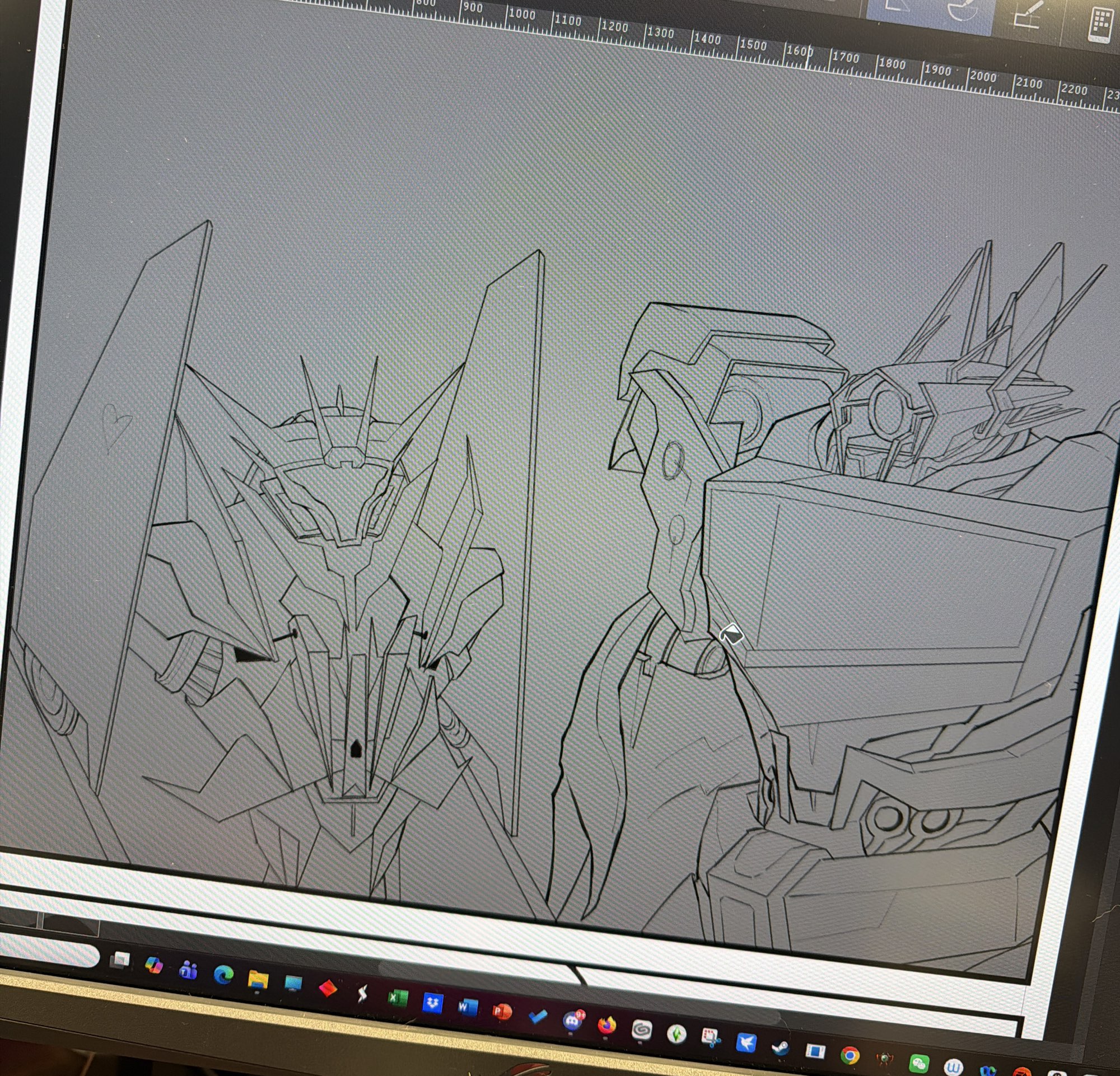The width and height of the screenshot is (1120, 1076).
Task: Launch Google Chrome from taskbar
Action: pos(850,1055)
